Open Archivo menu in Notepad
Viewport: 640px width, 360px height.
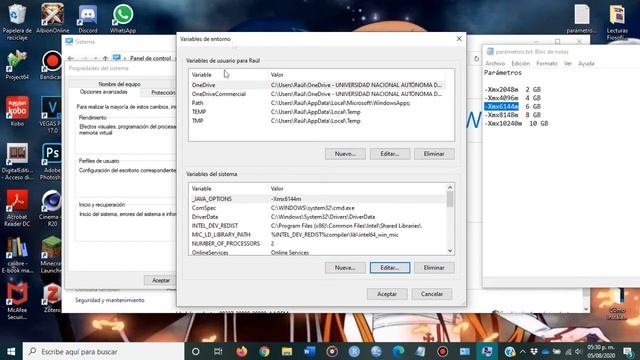[x=495, y=64]
